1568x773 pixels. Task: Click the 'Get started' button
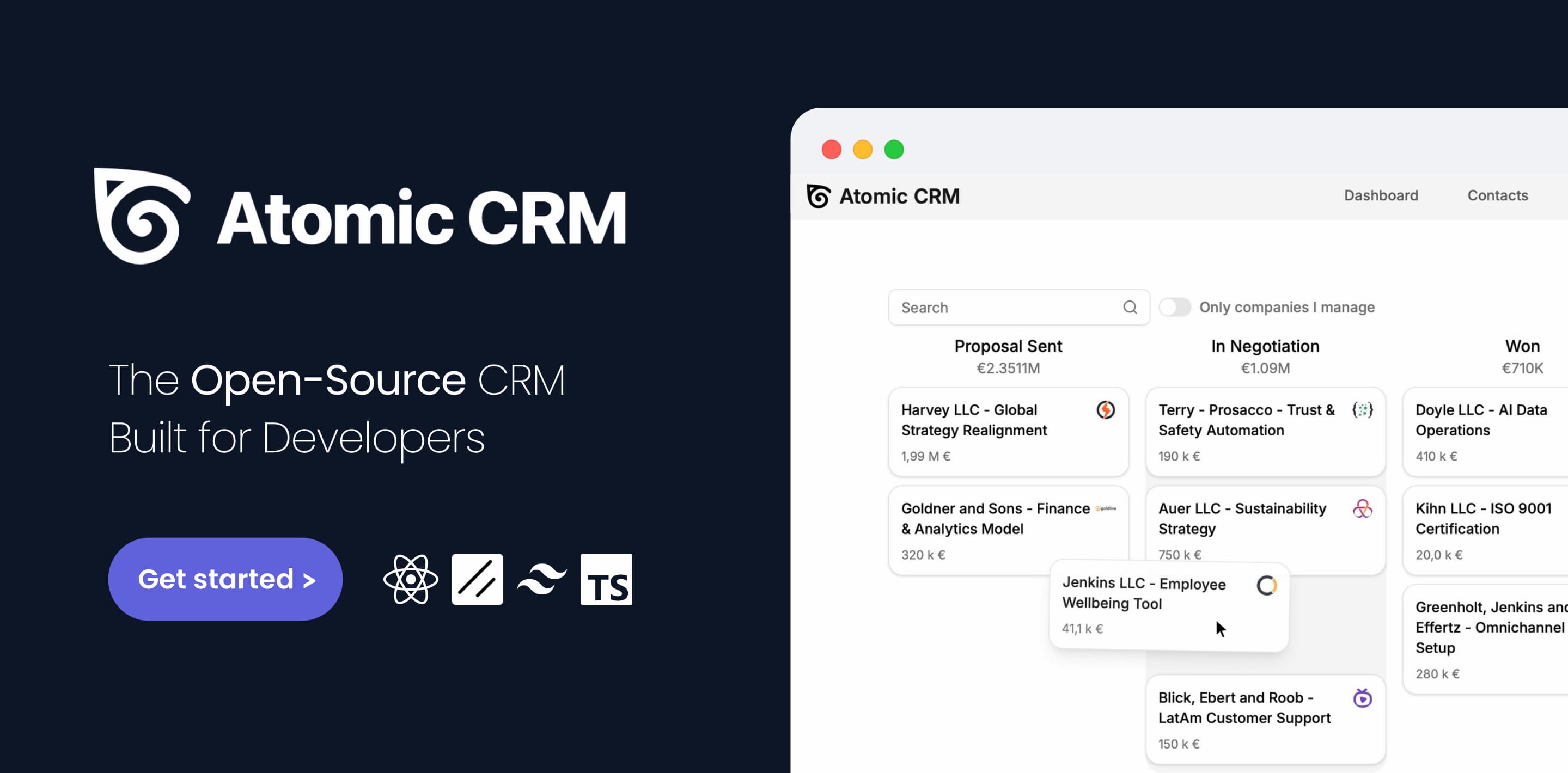[x=225, y=579]
